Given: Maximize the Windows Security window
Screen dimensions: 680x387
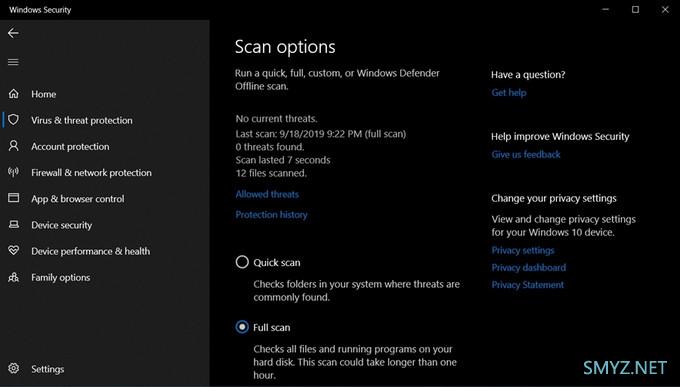Looking at the screenshot, I should coord(635,9).
